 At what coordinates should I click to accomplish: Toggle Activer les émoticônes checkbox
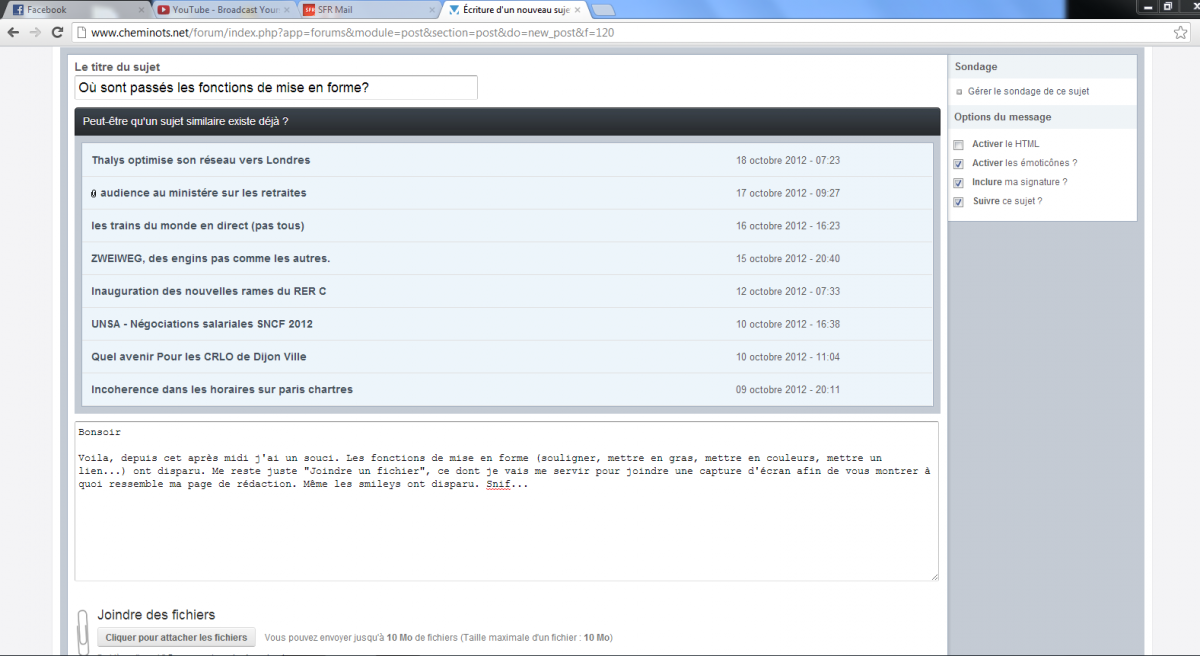(x=959, y=164)
